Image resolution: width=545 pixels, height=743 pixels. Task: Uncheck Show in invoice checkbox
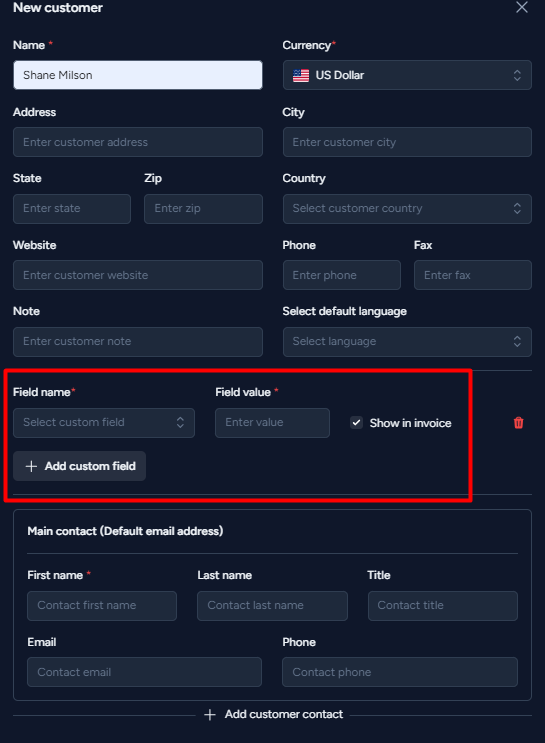point(356,422)
